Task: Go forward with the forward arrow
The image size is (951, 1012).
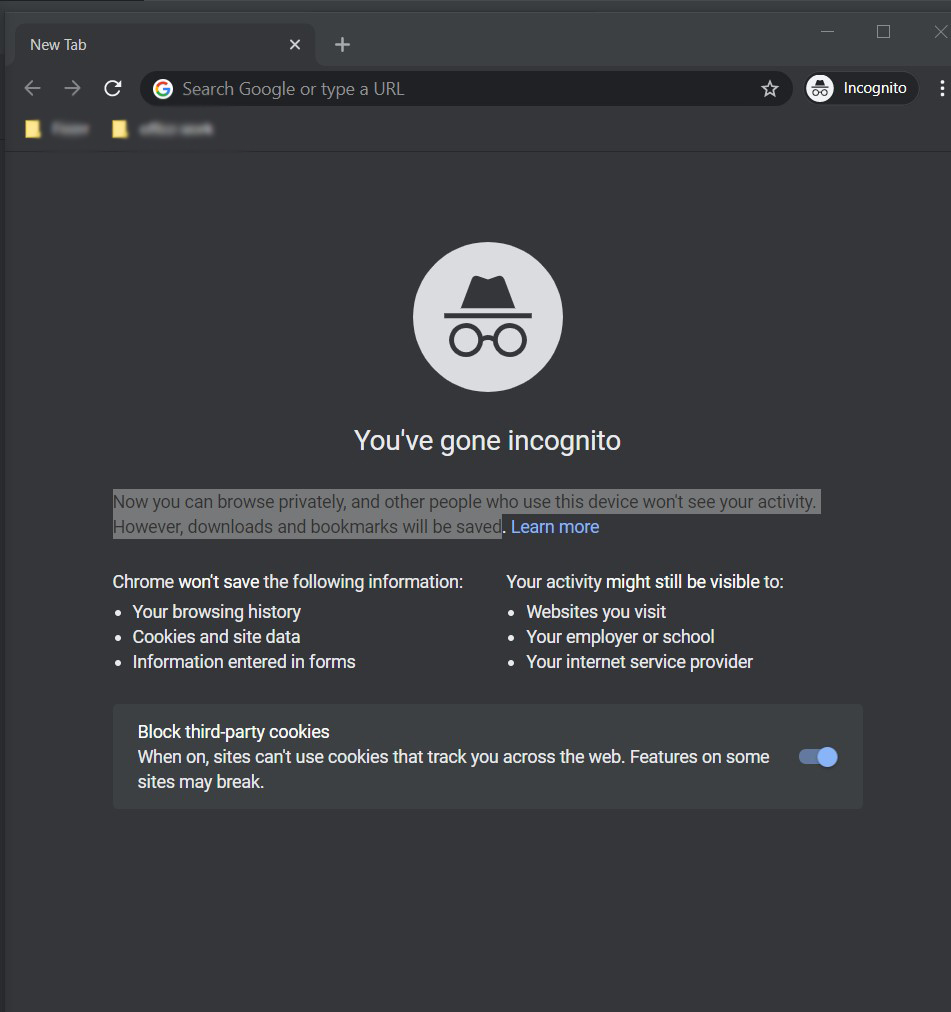Action: (72, 88)
